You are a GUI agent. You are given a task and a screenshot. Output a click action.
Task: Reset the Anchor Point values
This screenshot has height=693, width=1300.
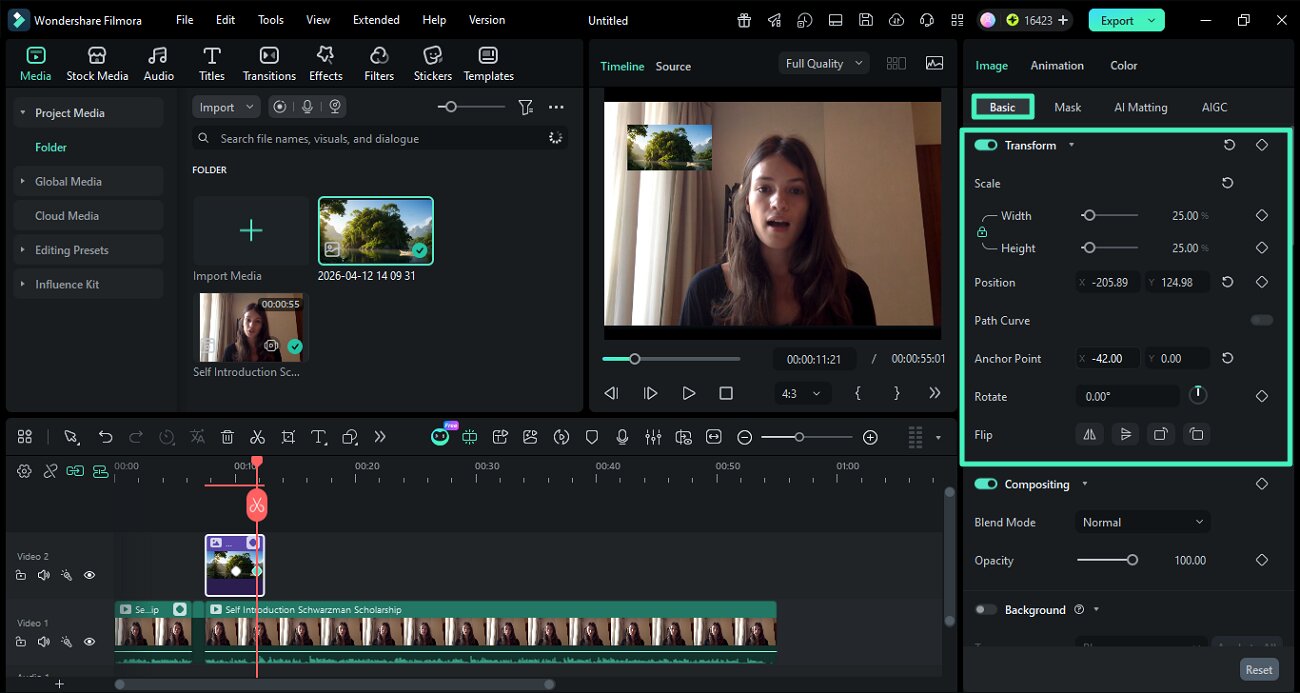1228,358
